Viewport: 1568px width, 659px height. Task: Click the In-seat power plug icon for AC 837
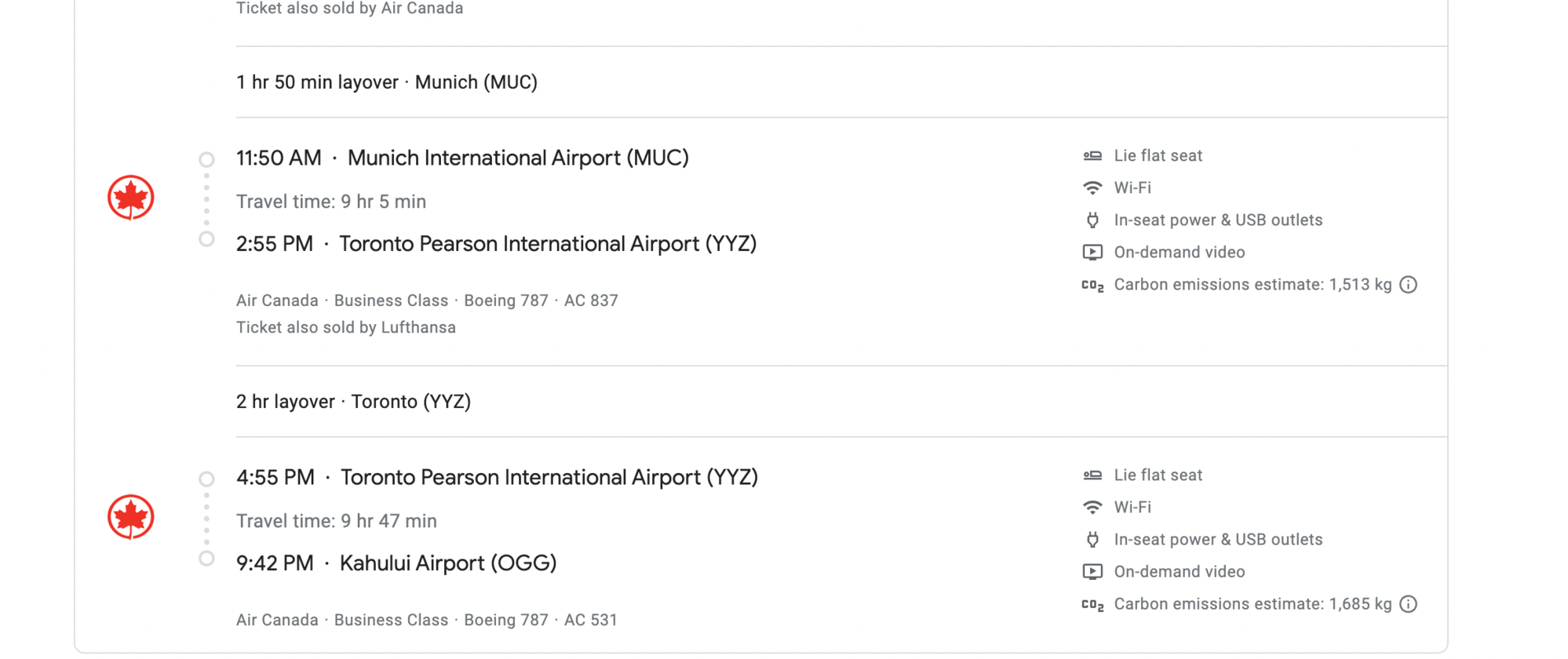pyautogui.click(x=1092, y=220)
